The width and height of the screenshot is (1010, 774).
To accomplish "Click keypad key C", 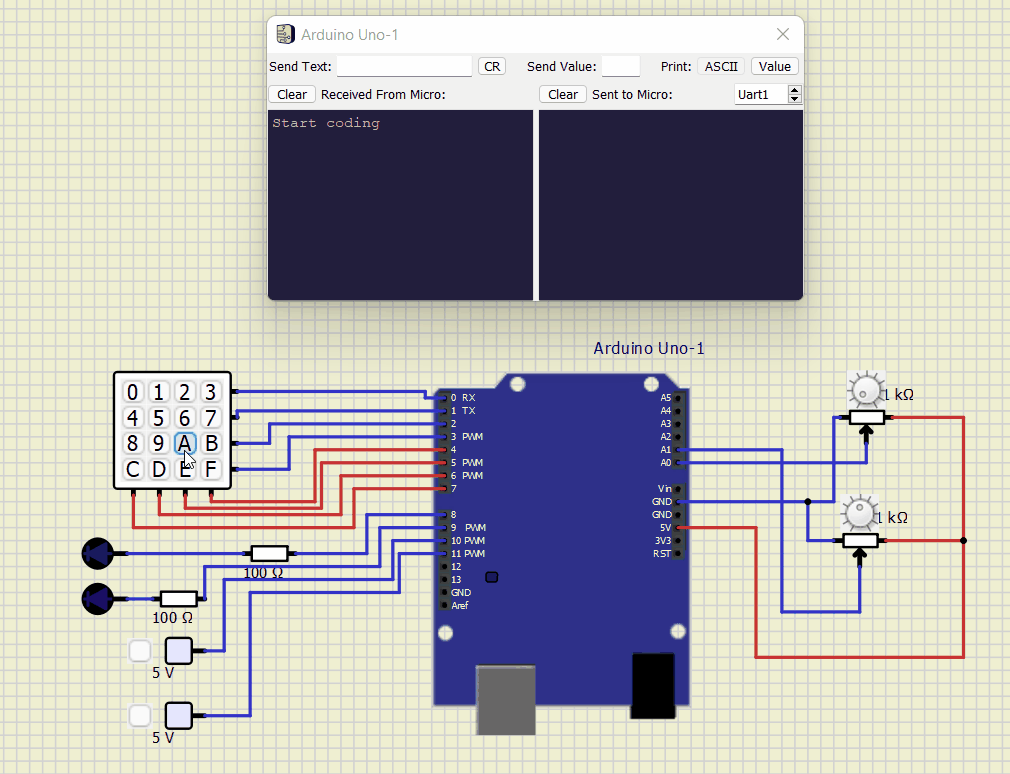I will point(133,469).
